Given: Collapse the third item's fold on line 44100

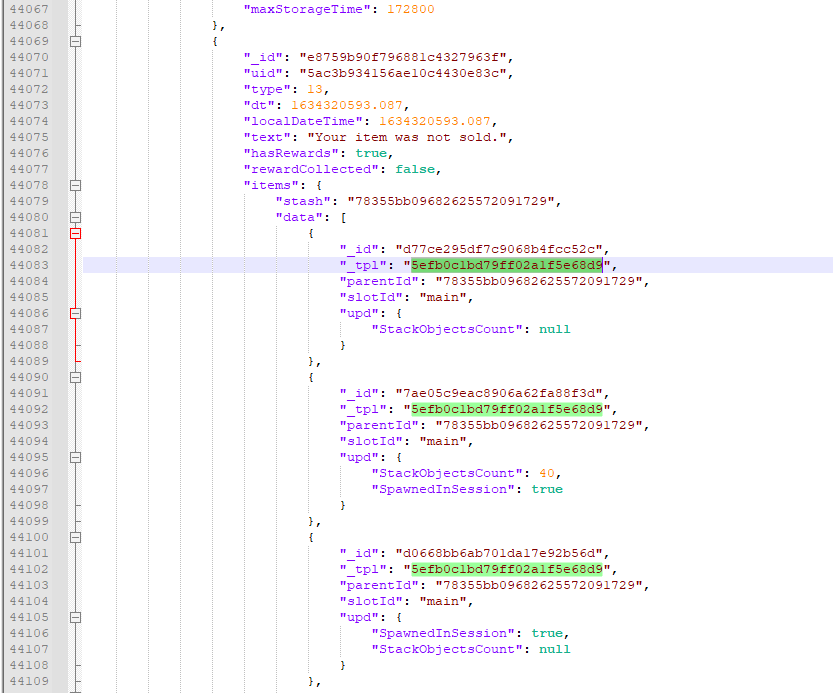Looking at the screenshot, I should [x=78, y=537].
